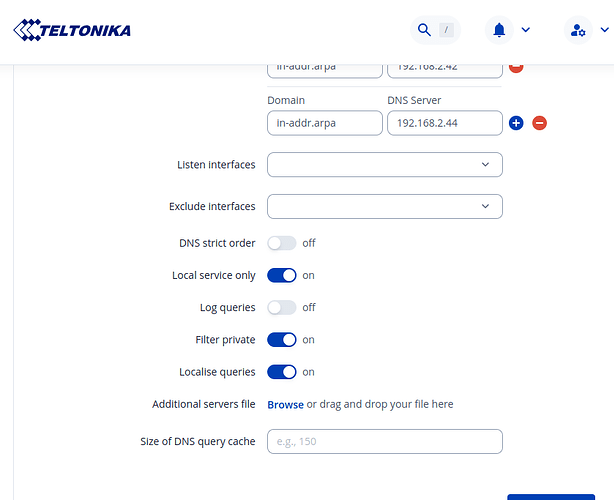Image resolution: width=614 pixels, height=500 pixels.
Task: Edit the 192.168.2.44 DNS Server field
Action: pos(444,122)
